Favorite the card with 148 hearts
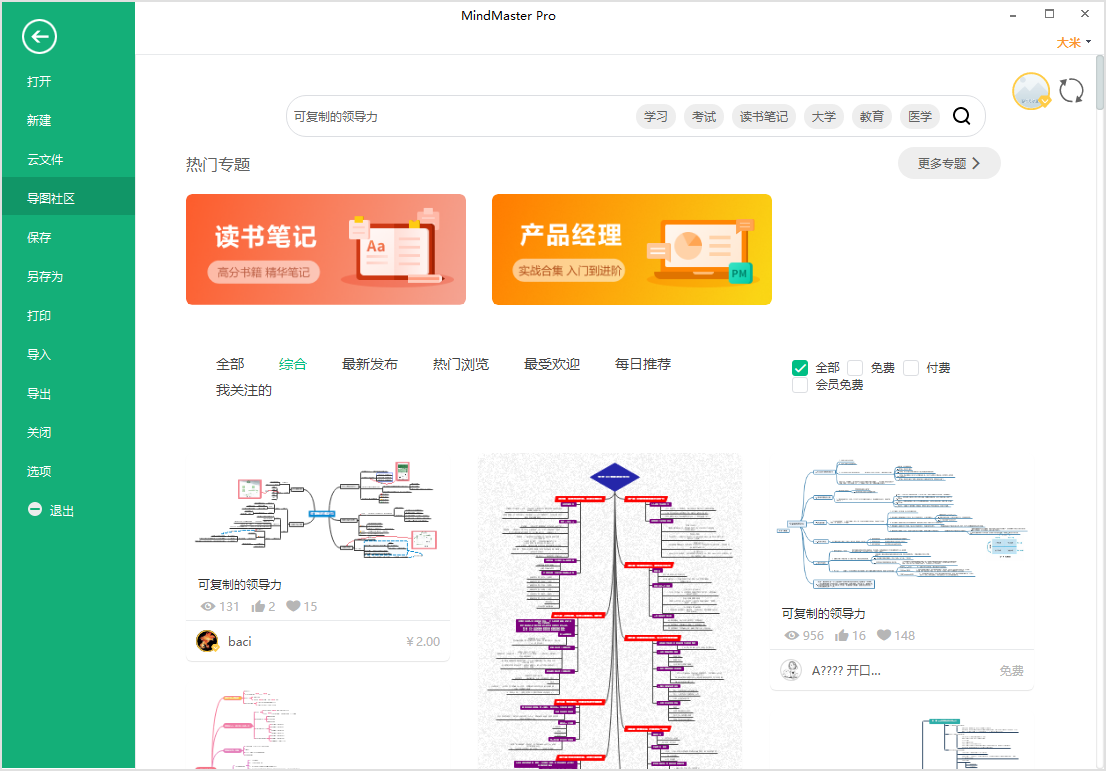1106x771 pixels. [884, 635]
